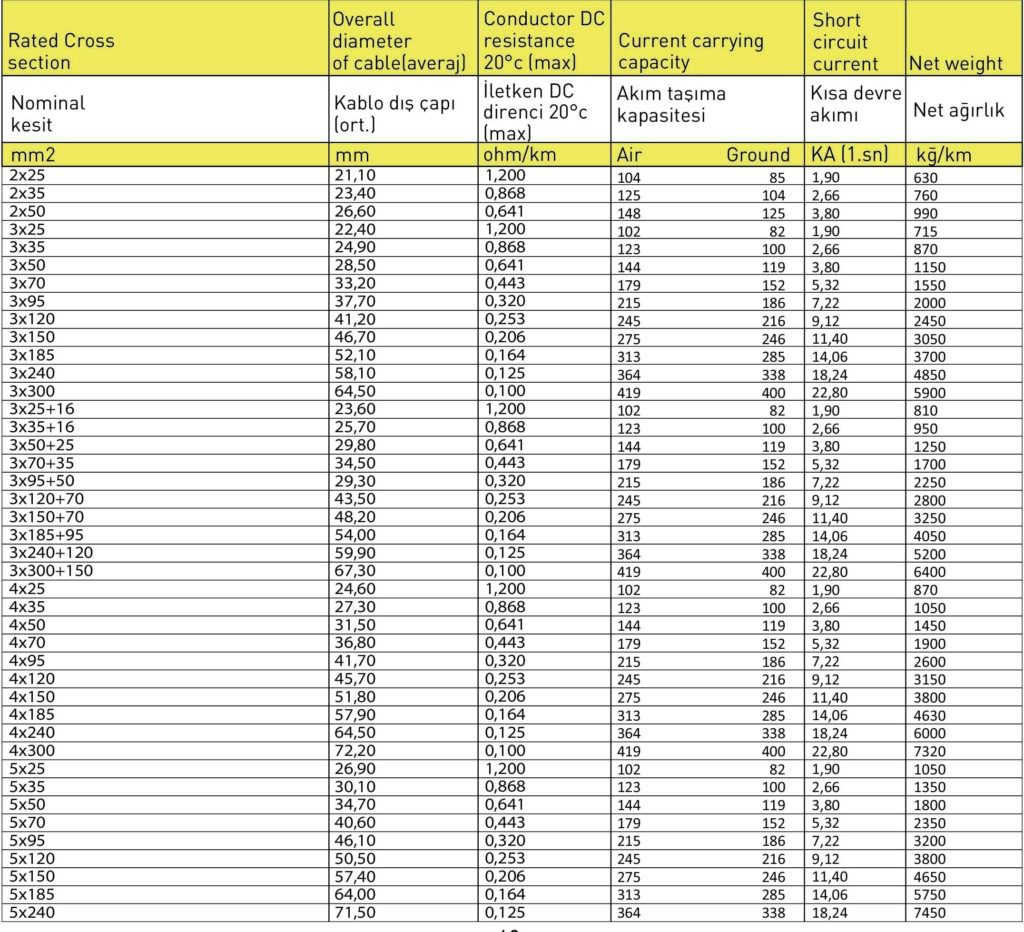This screenshot has height=932, width=1024.
Task: Click the 'Rated Cross section' header cell
Action: [x=60, y=52]
